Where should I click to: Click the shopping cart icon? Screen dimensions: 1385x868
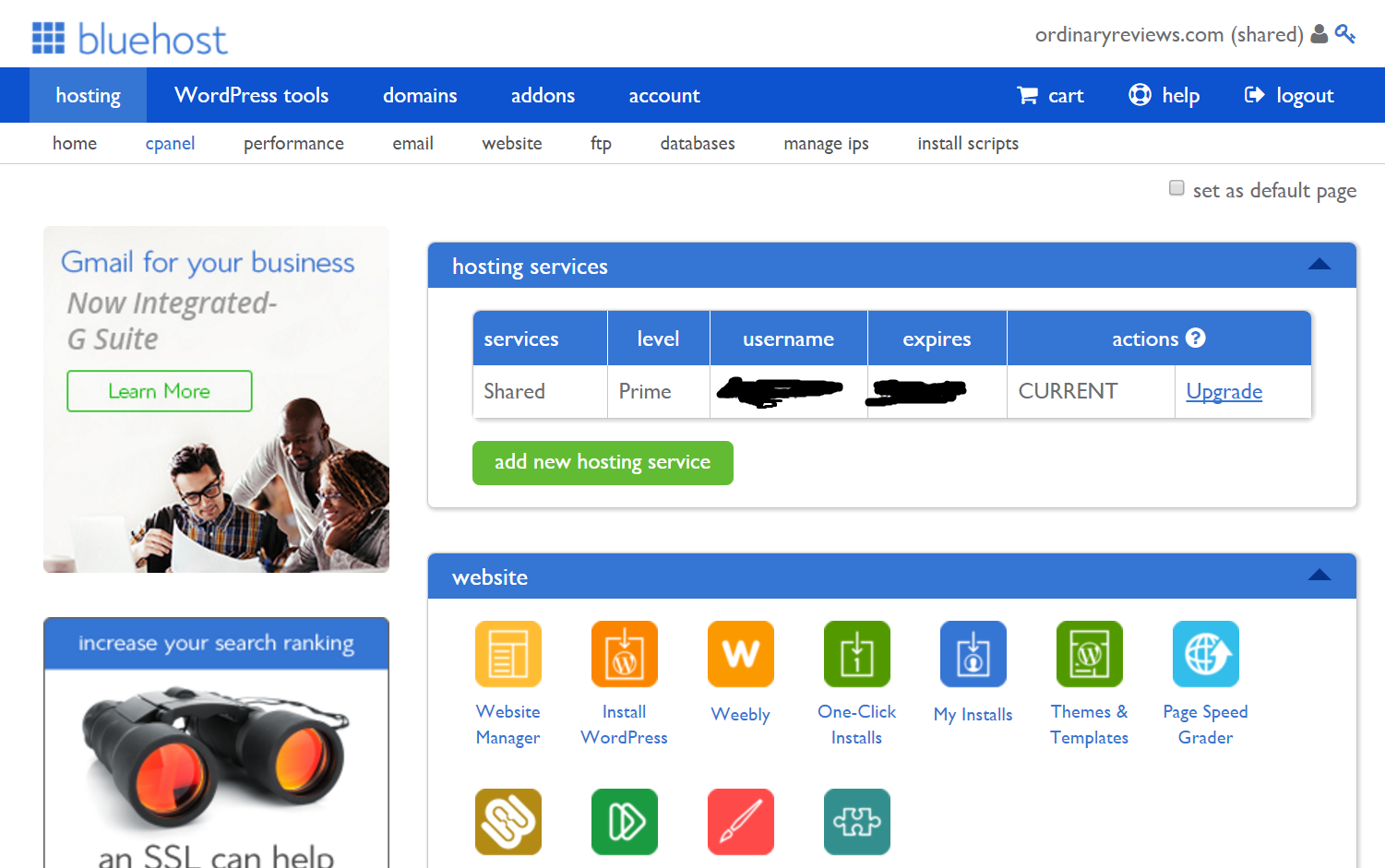point(1028,95)
